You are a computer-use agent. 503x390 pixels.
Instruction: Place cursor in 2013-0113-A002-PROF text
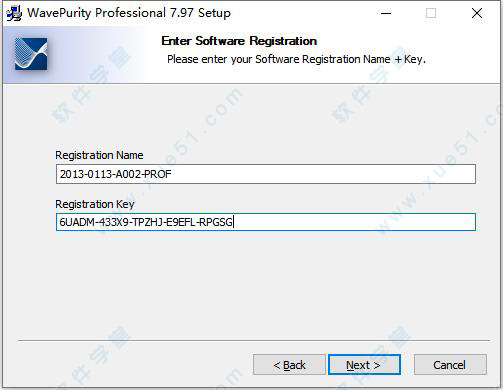click(115, 174)
